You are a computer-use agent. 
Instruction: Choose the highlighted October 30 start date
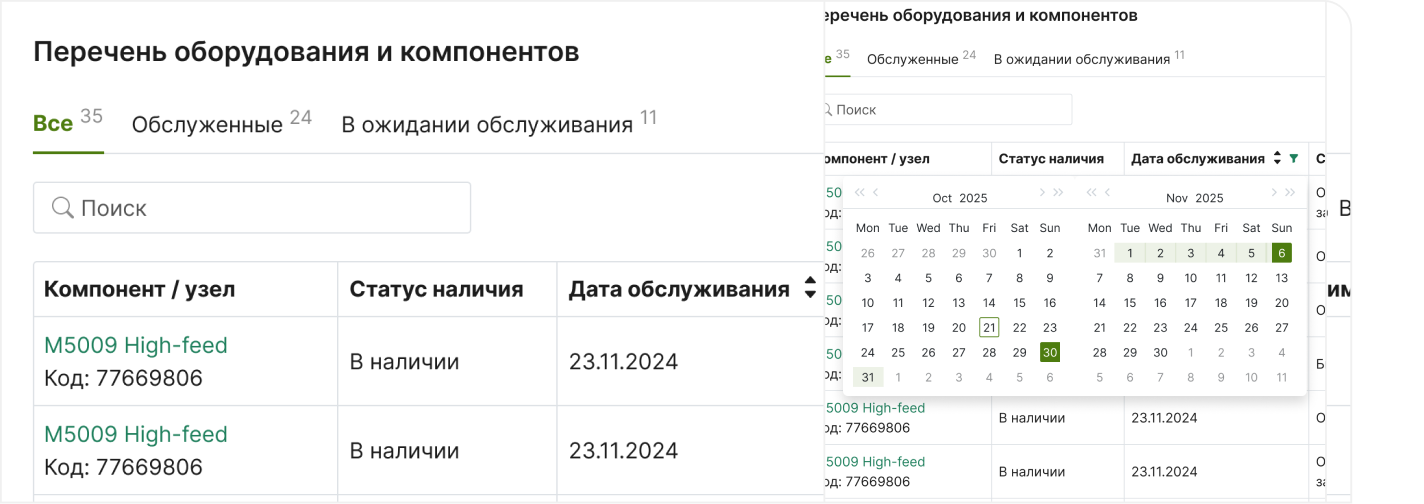pos(1049,352)
